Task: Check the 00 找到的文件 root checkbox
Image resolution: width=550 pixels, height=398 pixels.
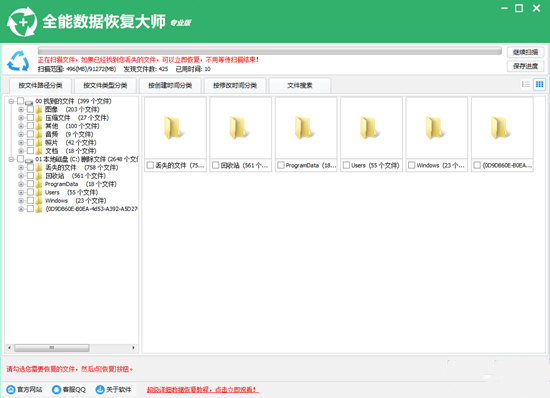Action: click(x=21, y=101)
